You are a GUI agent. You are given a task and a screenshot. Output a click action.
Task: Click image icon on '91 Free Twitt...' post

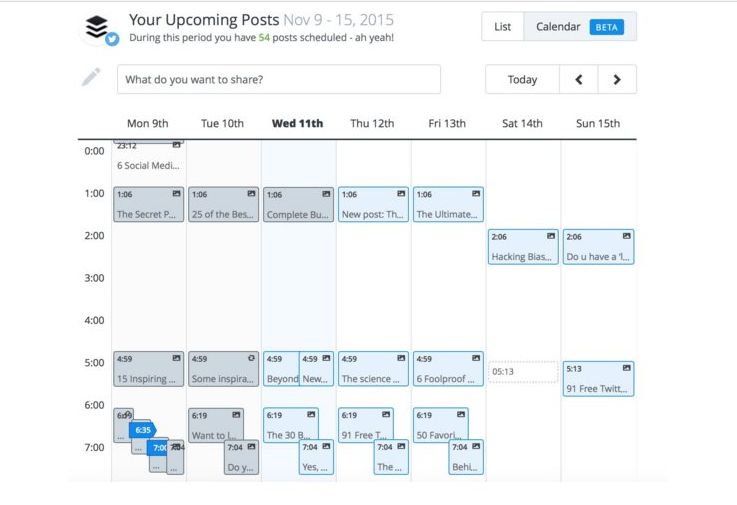click(x=627, y=368)
